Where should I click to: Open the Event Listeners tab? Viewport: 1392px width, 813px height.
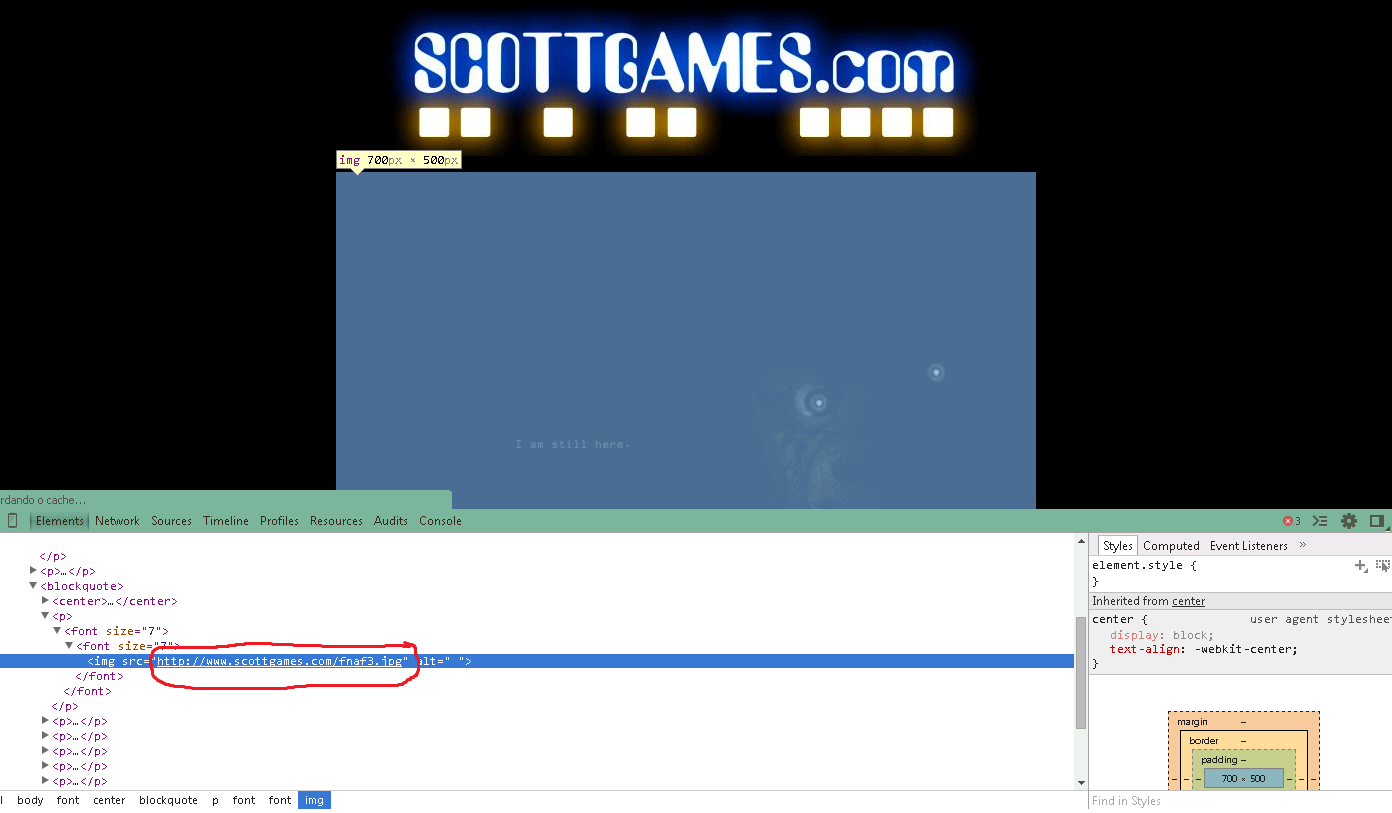(1248, 546)
